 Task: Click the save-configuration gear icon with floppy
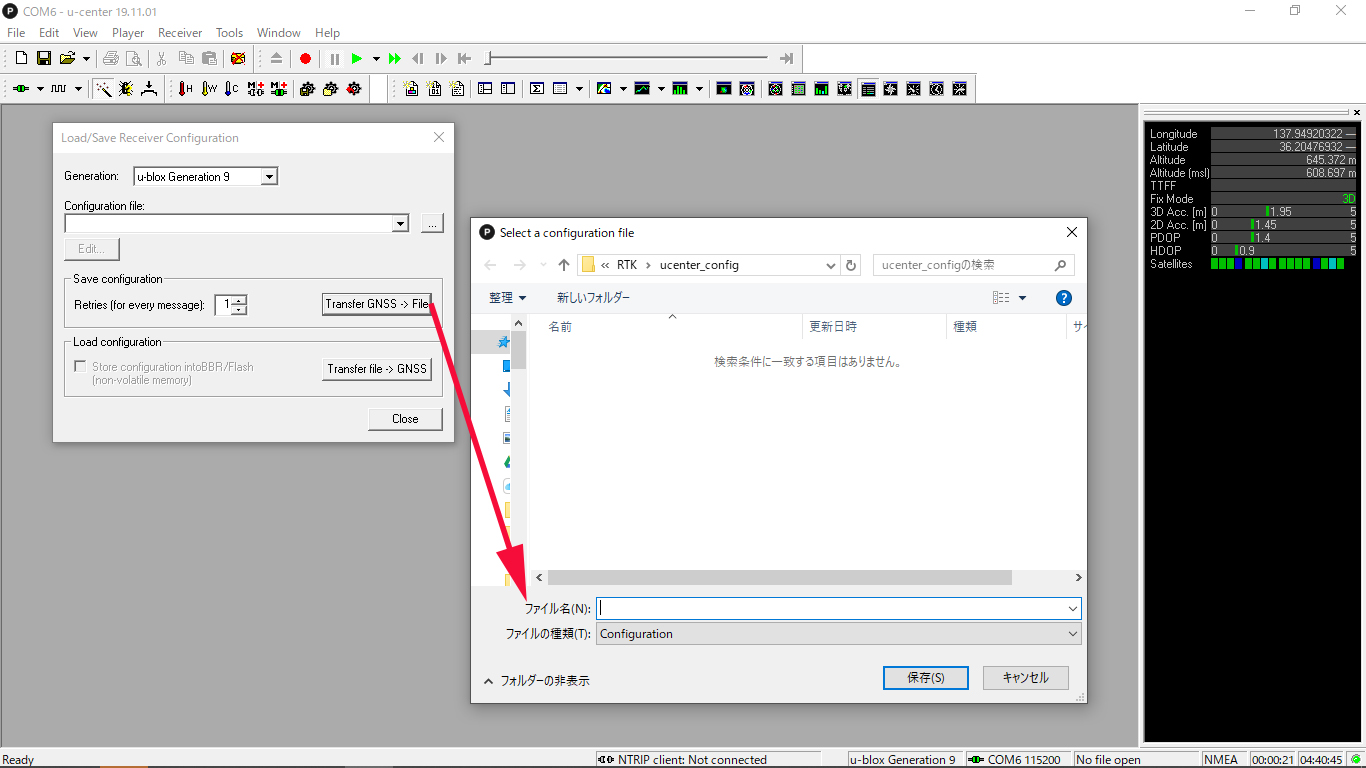[x=307, y=89]
